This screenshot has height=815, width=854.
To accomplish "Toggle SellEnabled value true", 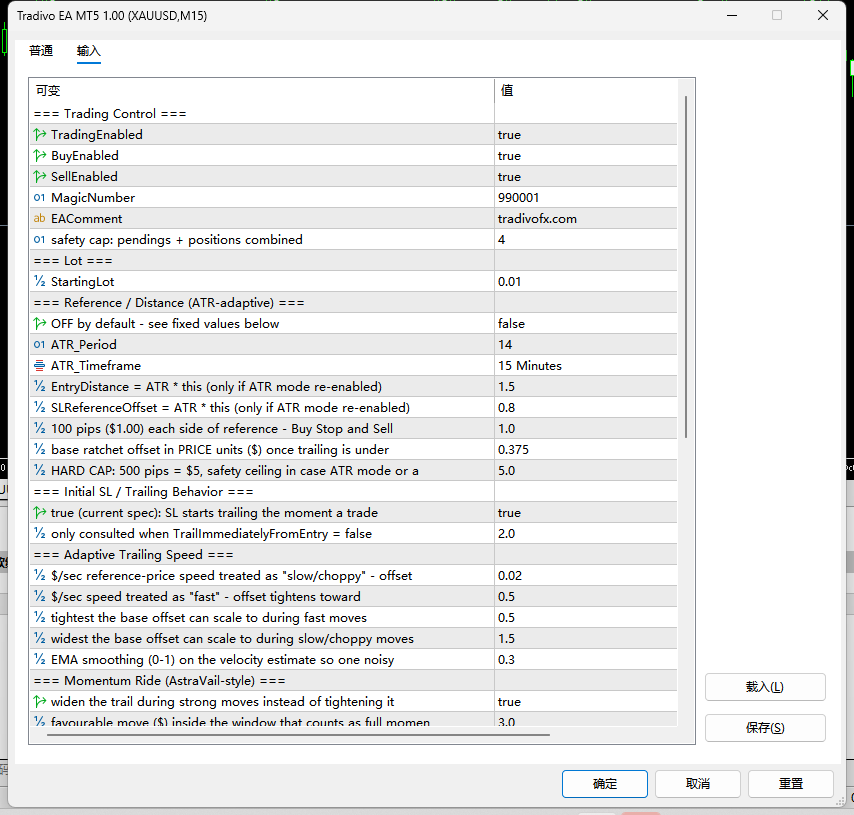I will click(585, 177).
